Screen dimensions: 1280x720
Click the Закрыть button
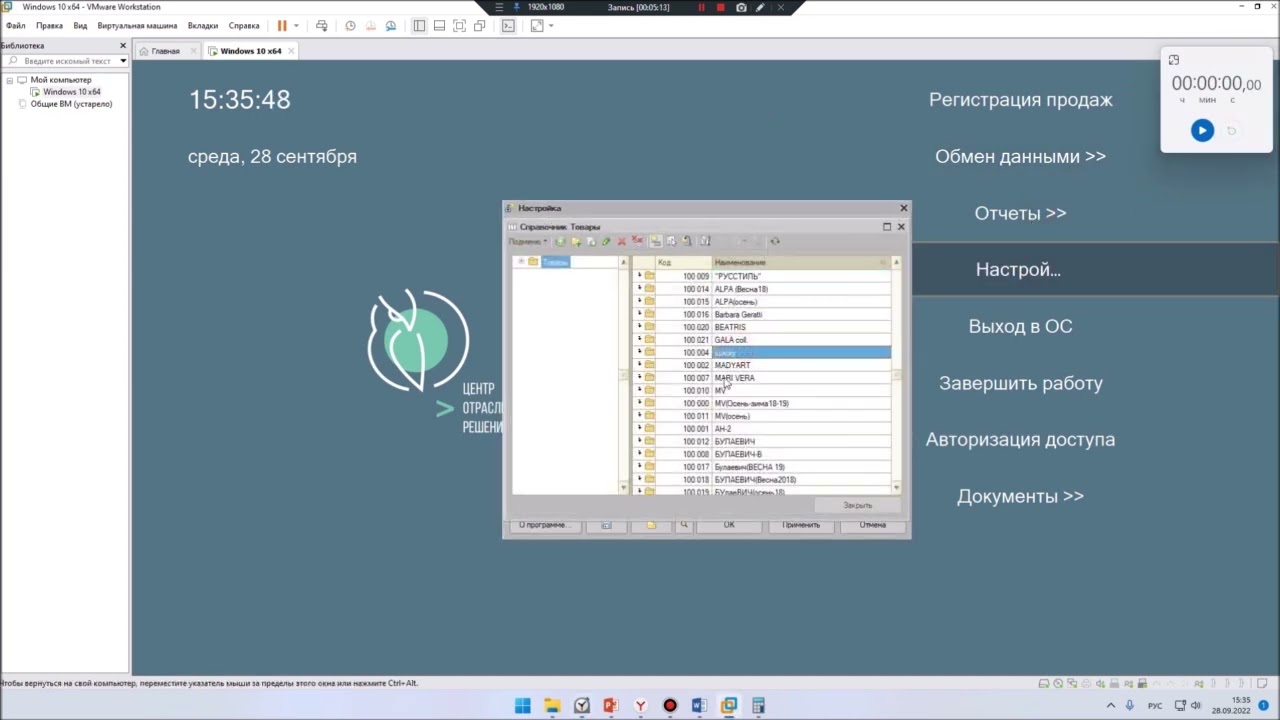857,505
